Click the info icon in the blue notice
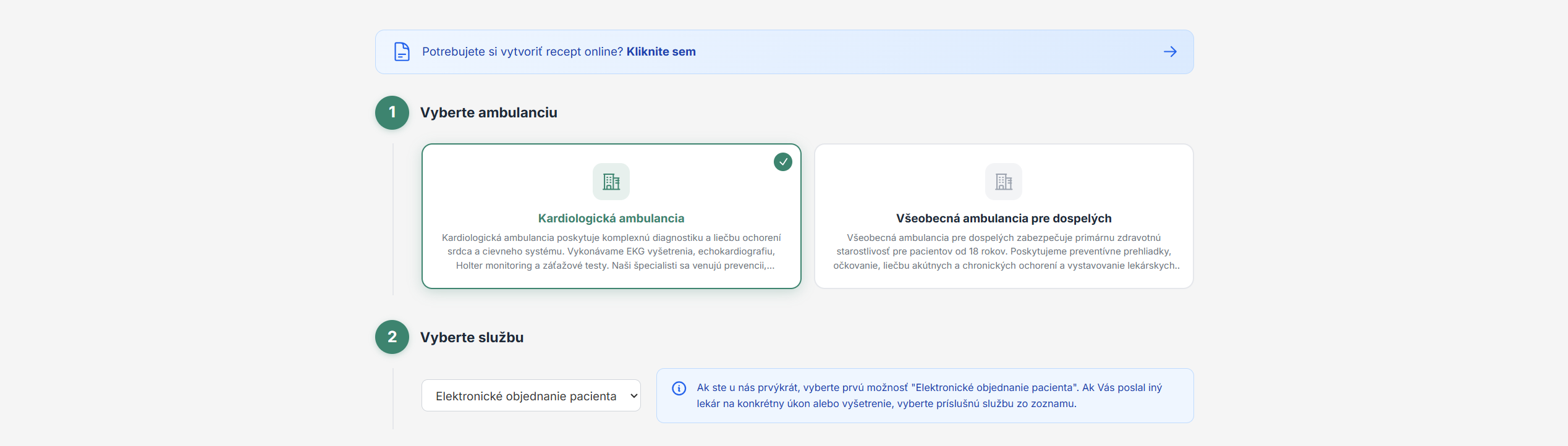This screenshot has width=1568, height=446. click(679, 388)
